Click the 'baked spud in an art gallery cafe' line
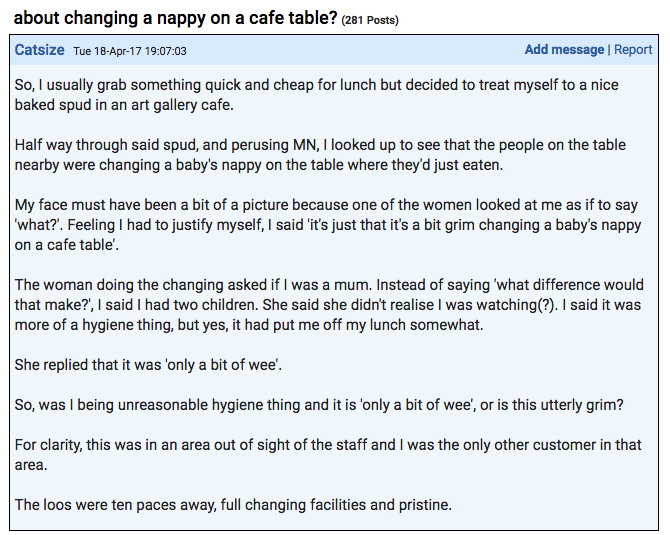Screen dimensions: 670x535 (x=124, y=105)
